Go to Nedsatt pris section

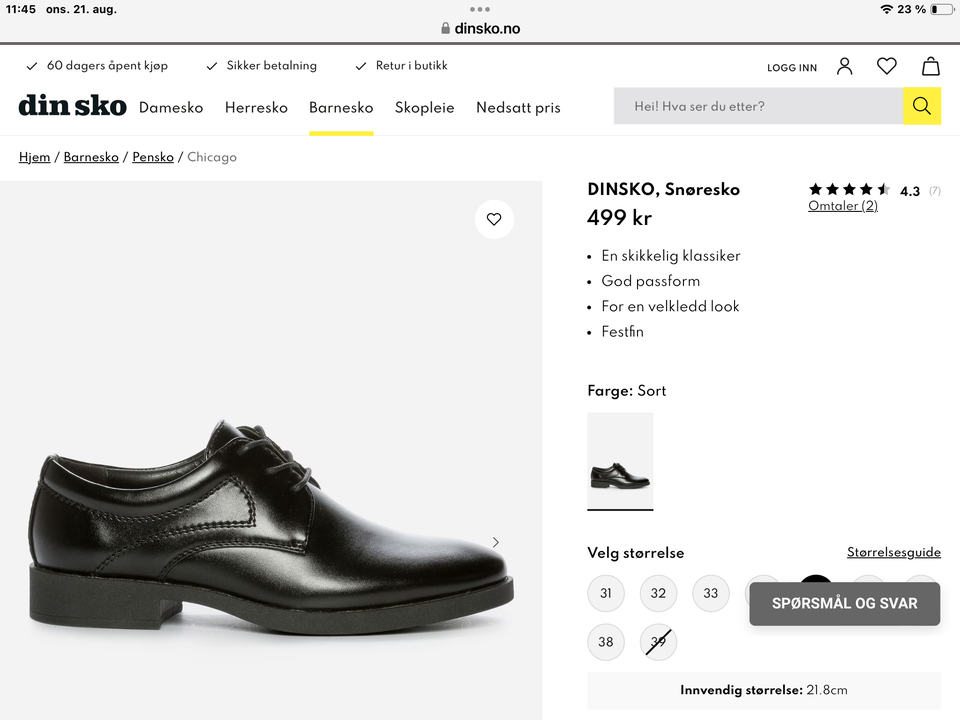click(x=518, y=108)
